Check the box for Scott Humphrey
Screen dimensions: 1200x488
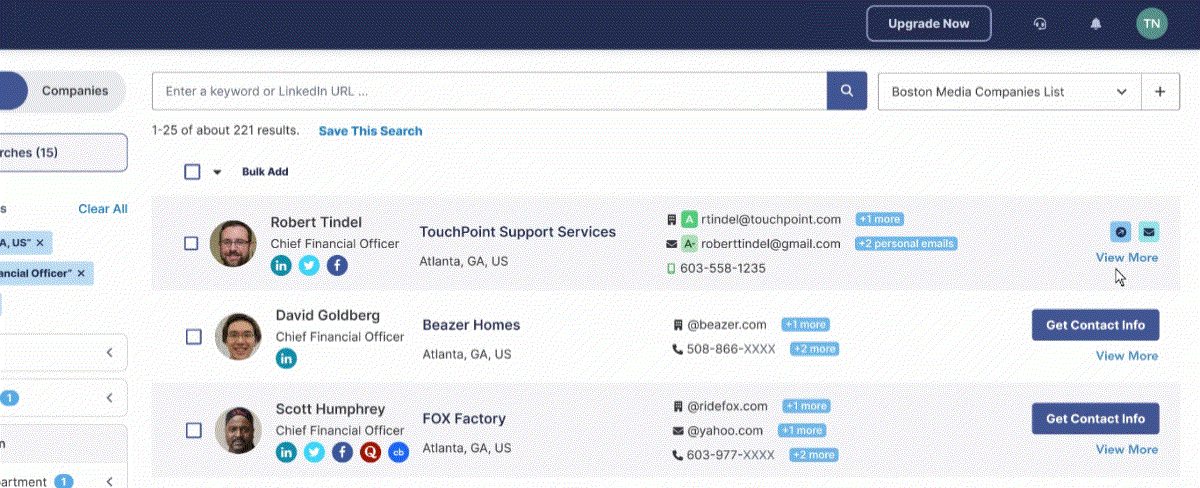(x=194, y=430)
